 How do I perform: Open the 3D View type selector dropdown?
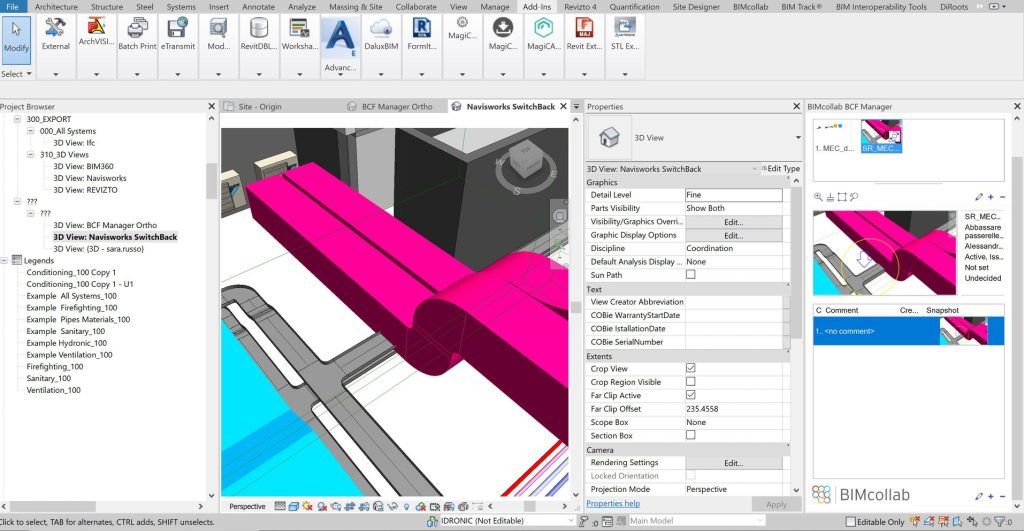click(797, 137)
